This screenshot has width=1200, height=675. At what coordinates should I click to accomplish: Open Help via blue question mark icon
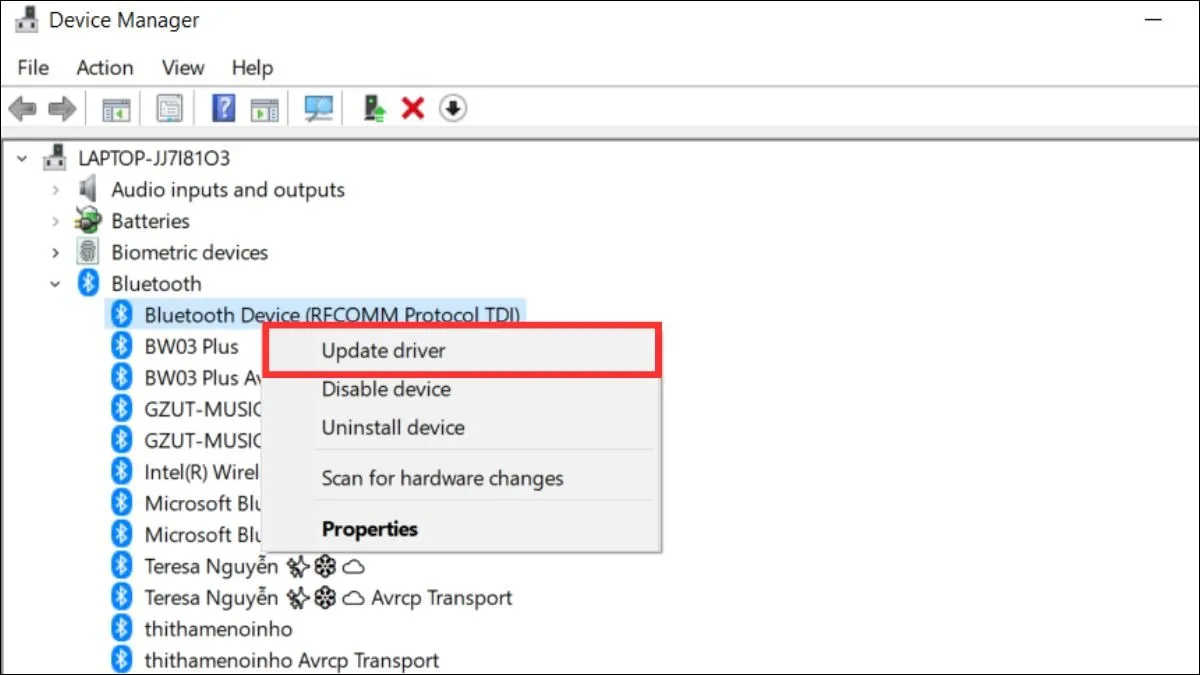224,108
